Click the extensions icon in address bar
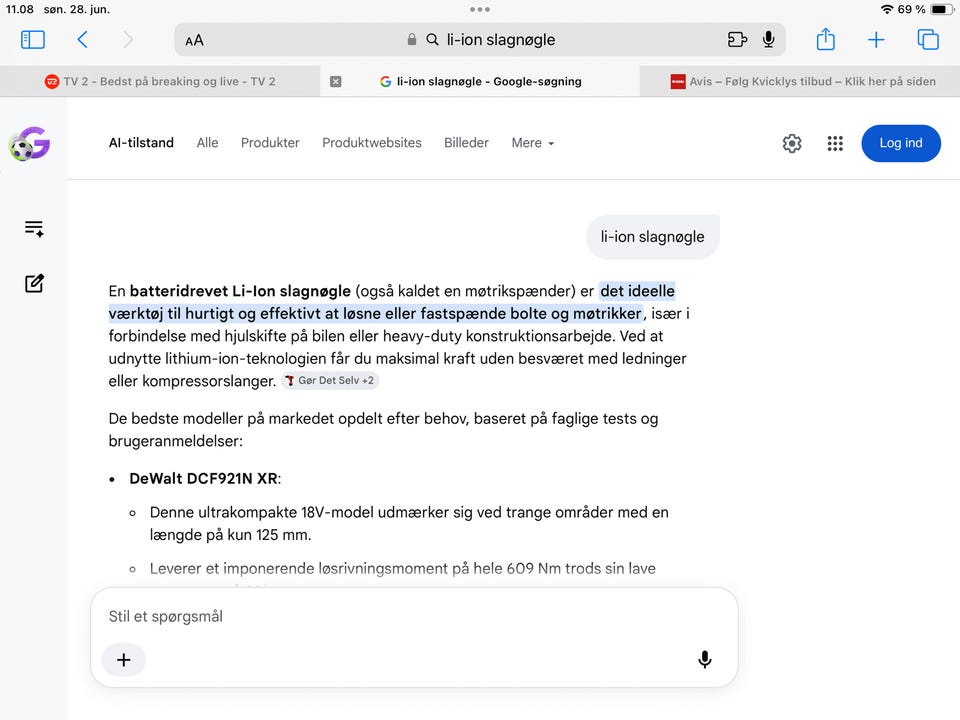960x720 pixels. pos(737,40)
